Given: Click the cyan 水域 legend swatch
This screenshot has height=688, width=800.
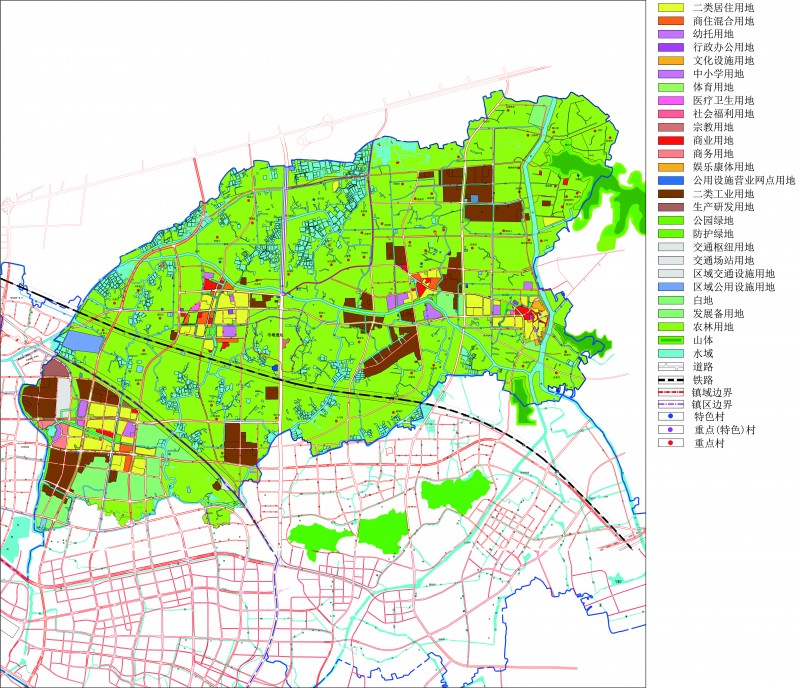Looking at the screenshot, I should (669, 353).
